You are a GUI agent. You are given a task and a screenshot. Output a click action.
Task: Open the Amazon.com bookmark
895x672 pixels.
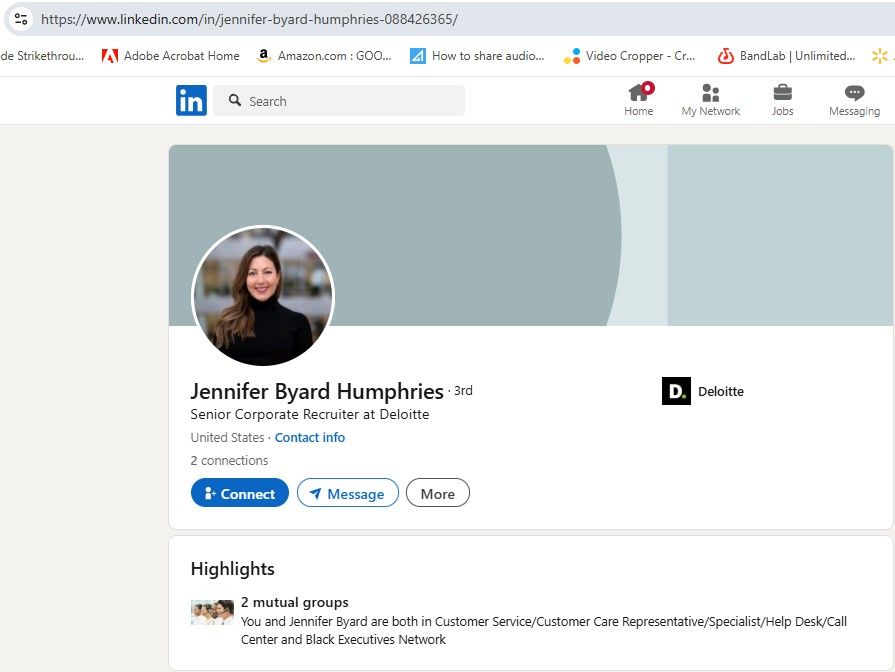point(324,56)
